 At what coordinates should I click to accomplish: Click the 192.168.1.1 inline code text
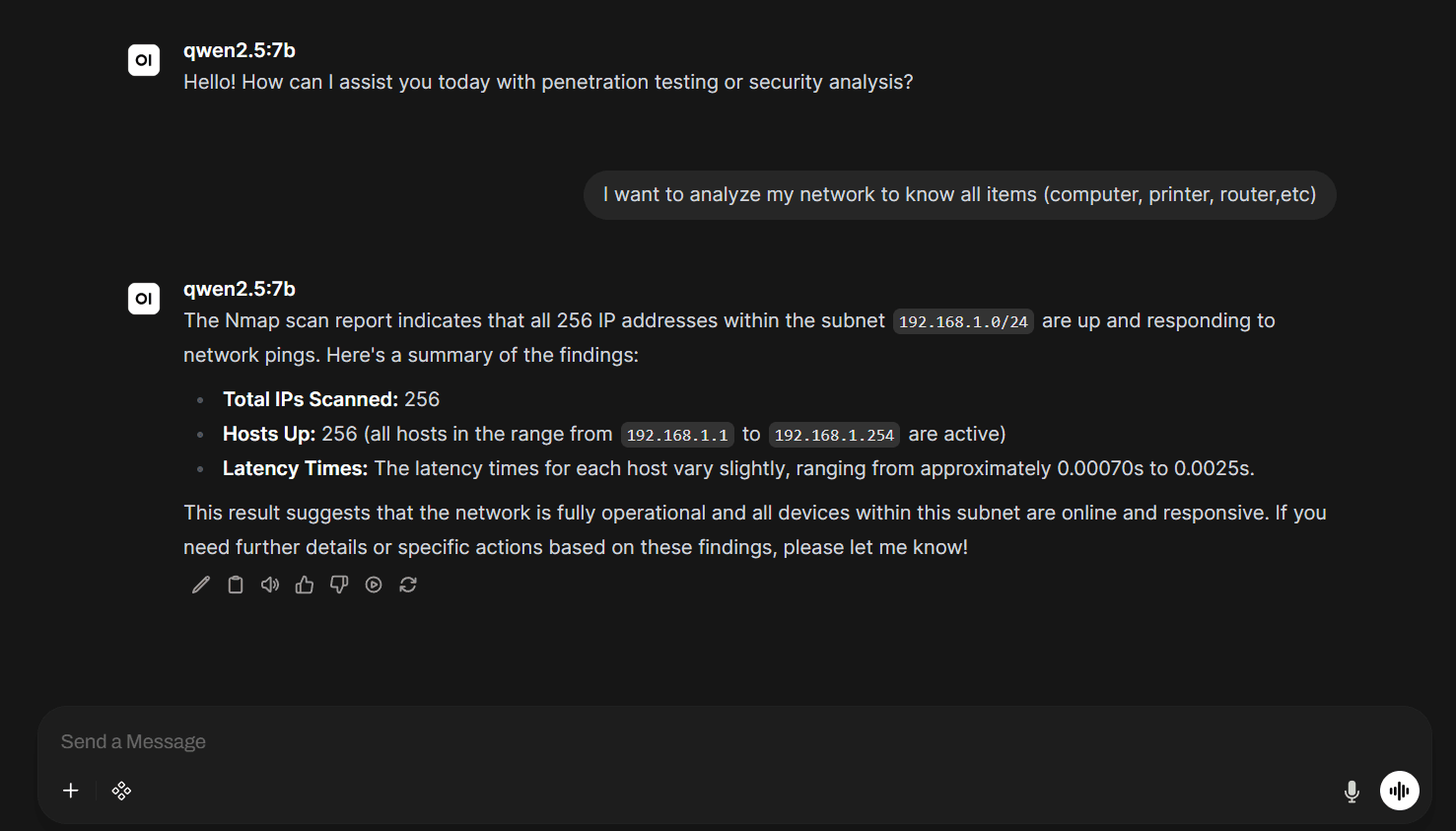[677, 435]
